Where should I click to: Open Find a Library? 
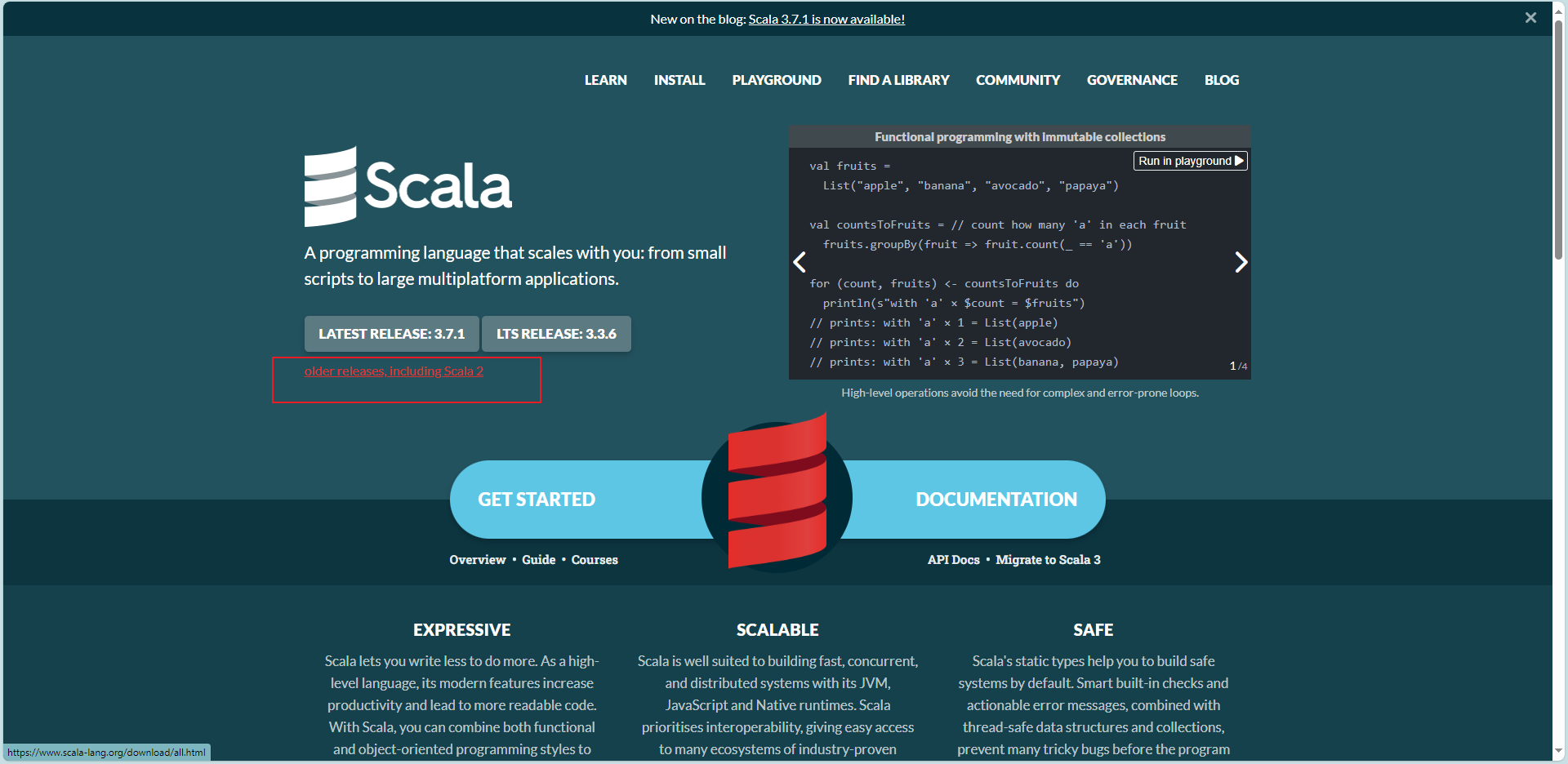click(898, 80)
